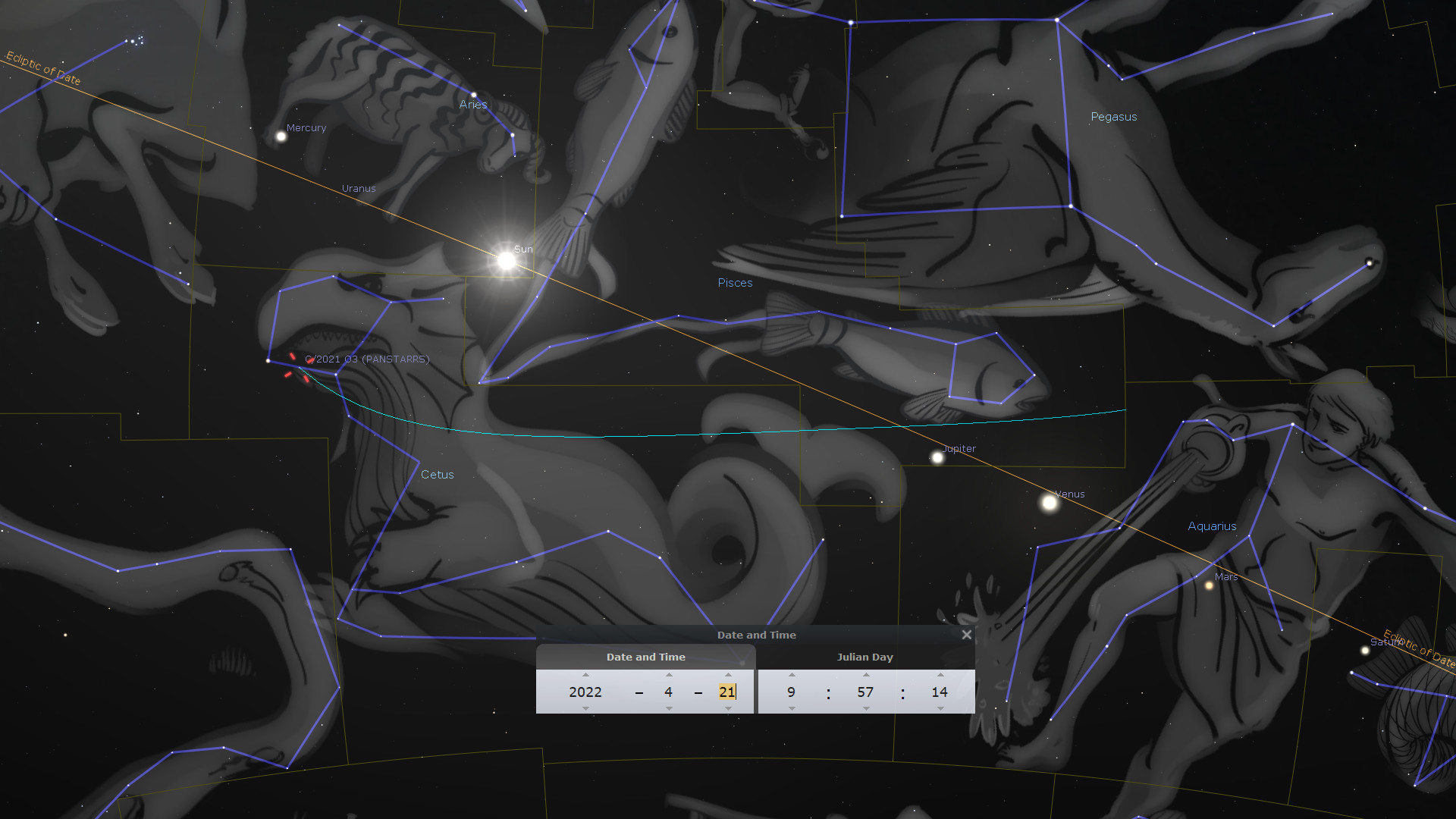The height and width of the screenshot is (819, 1456).
Task: Click comet C/2021 O3 (PANSTARRS) marker
Action: pos(298,368)
